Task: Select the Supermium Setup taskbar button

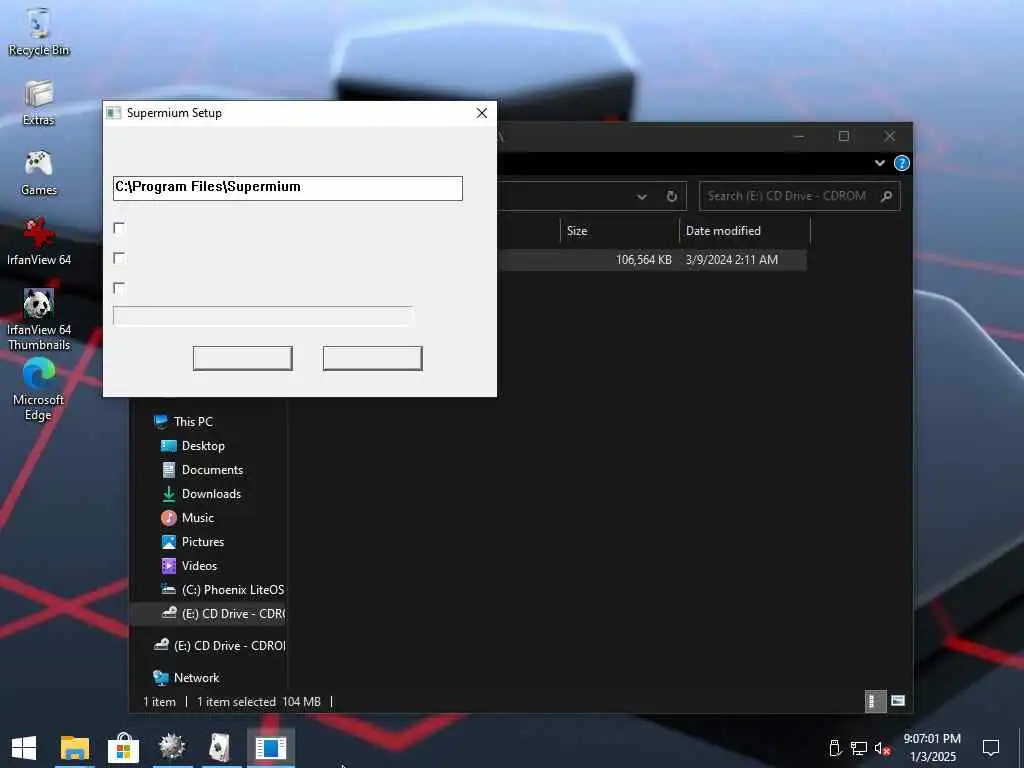Action: pyautogui.click(x=270, y=748)
